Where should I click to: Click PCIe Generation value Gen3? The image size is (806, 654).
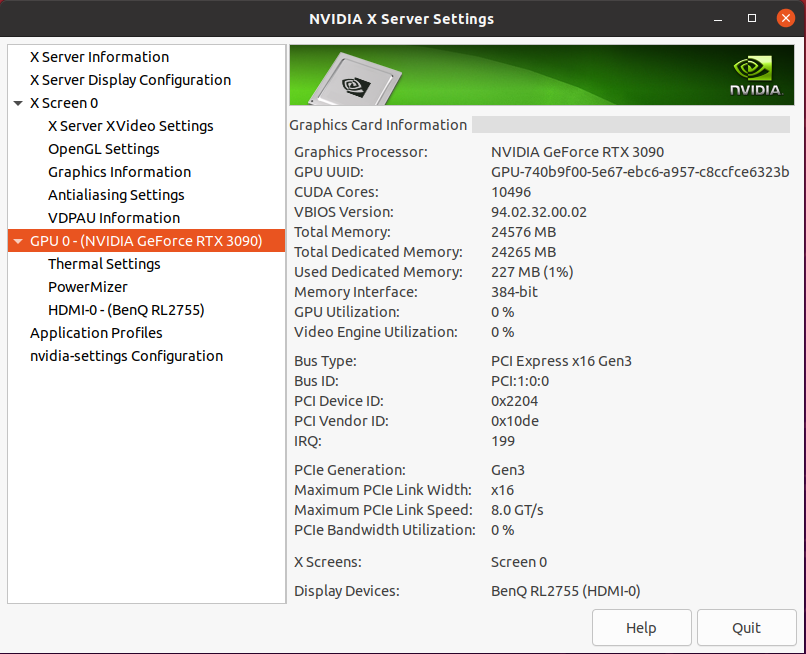coord(508,470)
